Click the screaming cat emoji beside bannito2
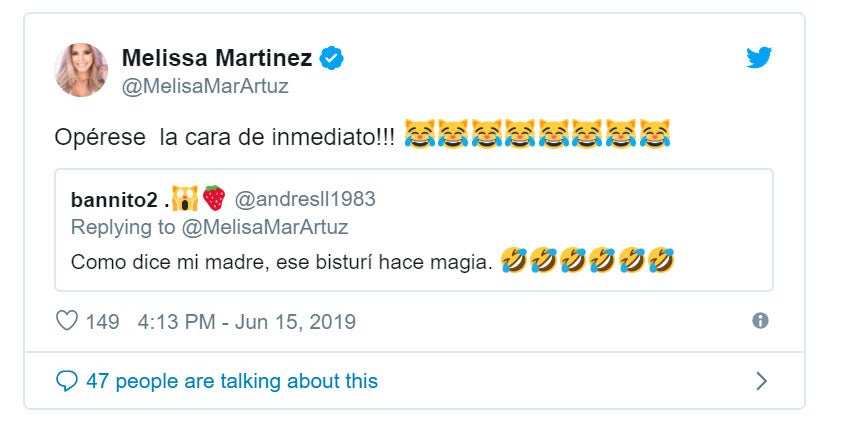Screen dimensions: 854x444 [184, 198]
